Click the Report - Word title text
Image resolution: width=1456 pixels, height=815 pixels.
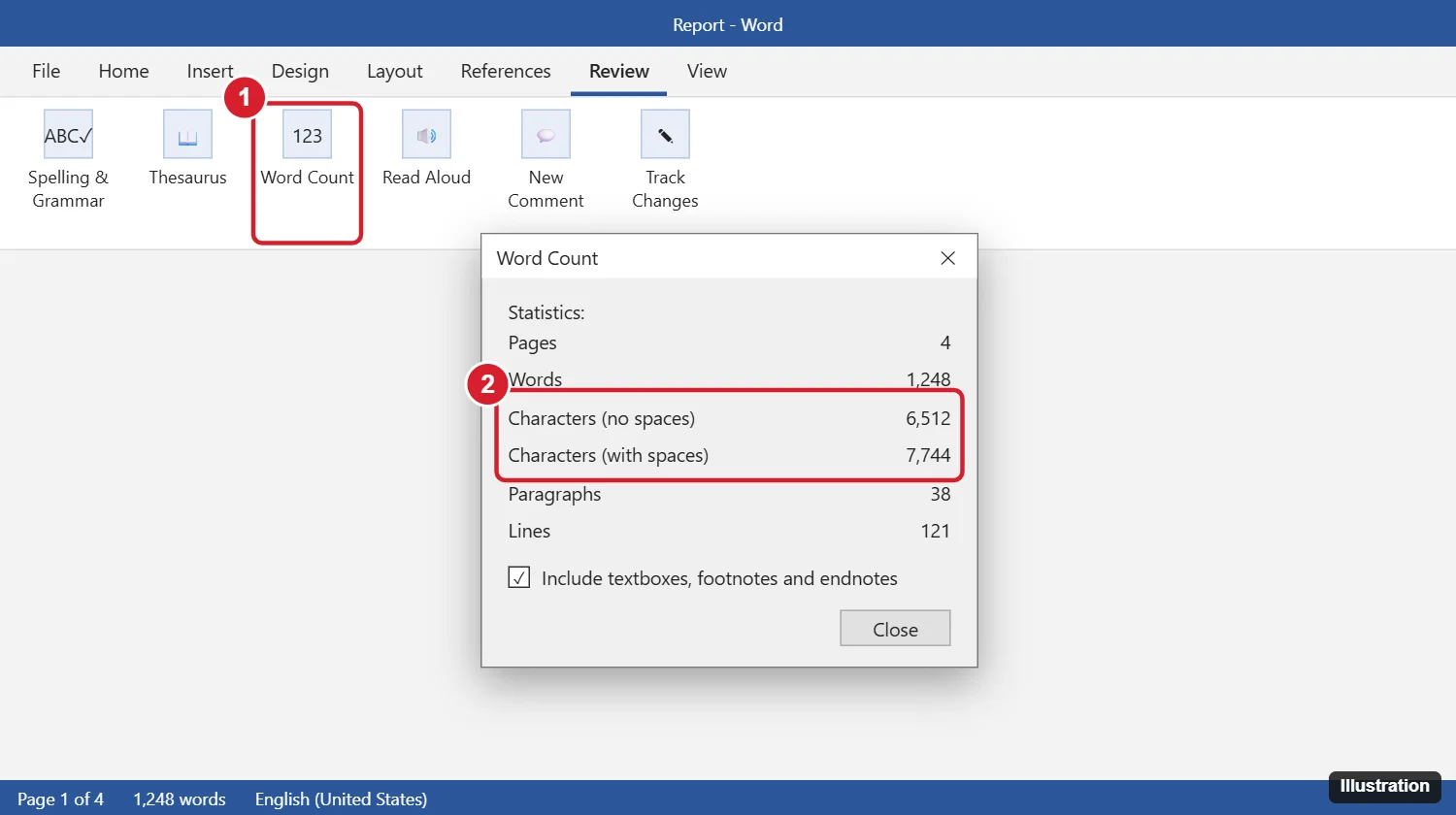[x=728, y=24]
